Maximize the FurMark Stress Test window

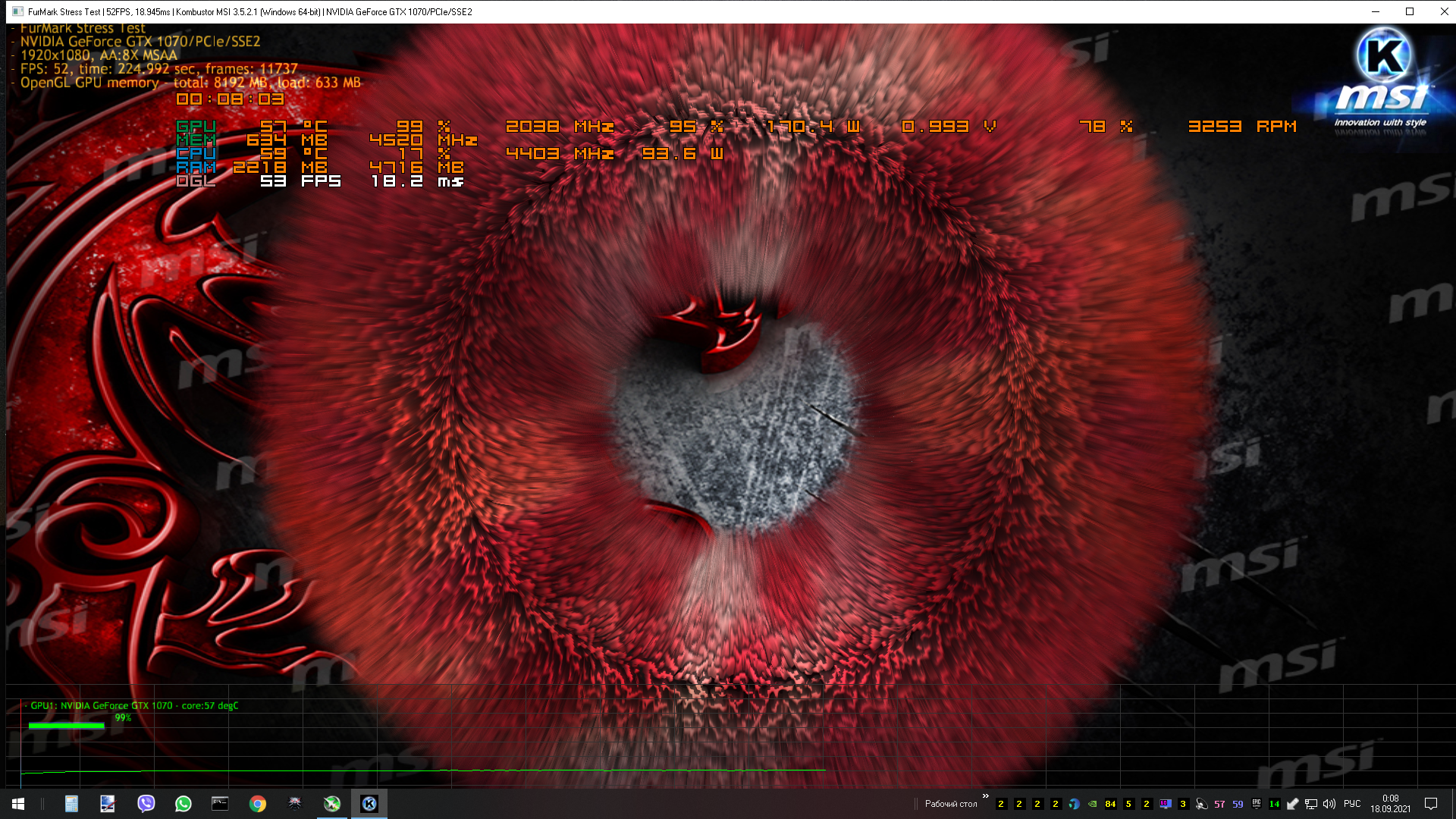pos(1410,11)
